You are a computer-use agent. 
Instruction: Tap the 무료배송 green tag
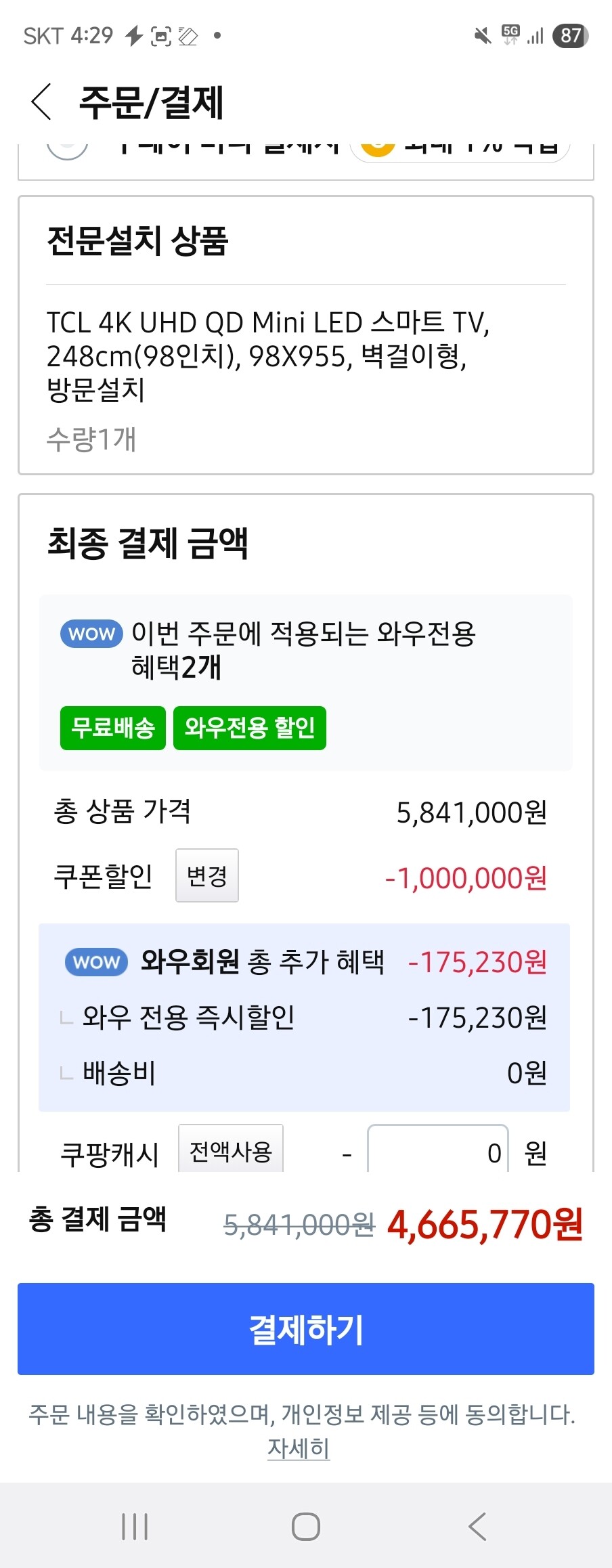(x=113, y=728)
